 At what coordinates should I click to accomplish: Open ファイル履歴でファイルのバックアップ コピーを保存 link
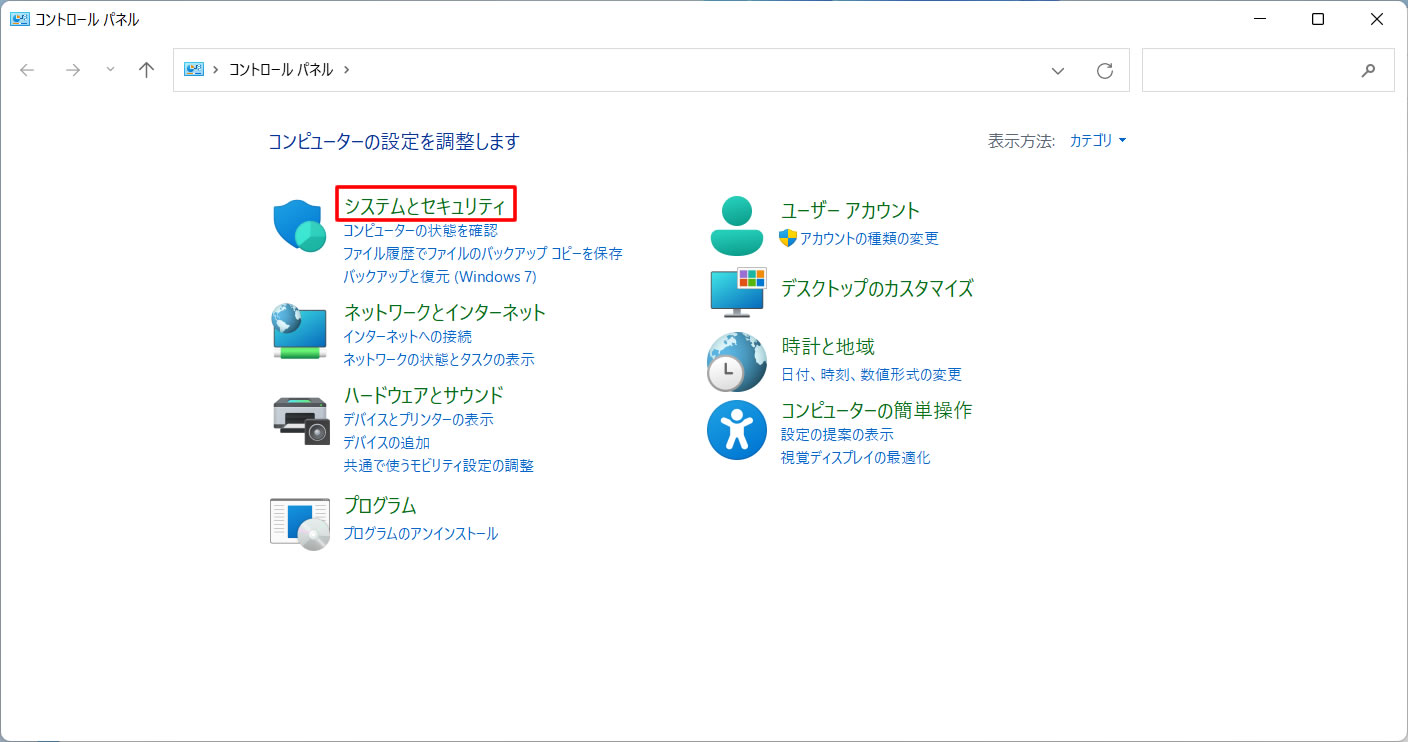click(483, 254)
